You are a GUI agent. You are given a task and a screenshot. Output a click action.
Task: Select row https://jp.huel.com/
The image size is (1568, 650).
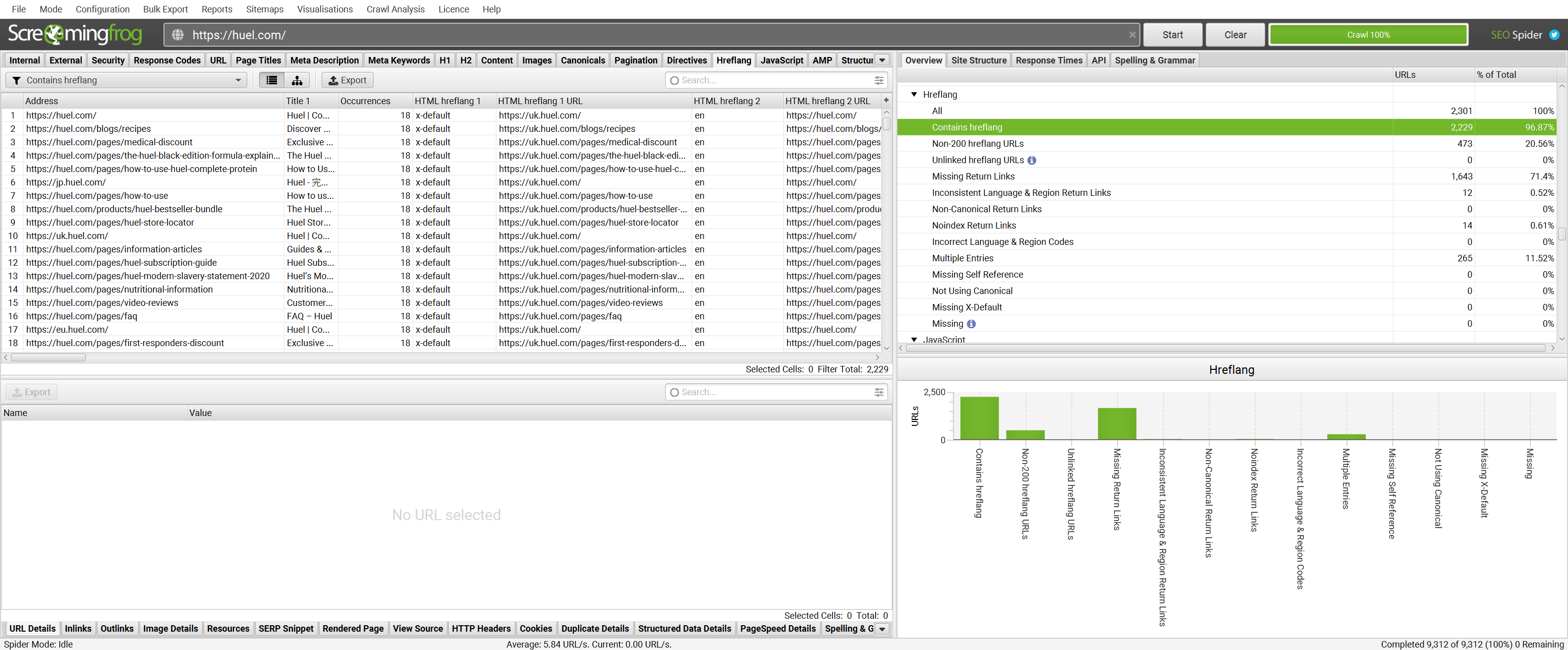click(x=442, y=182)
